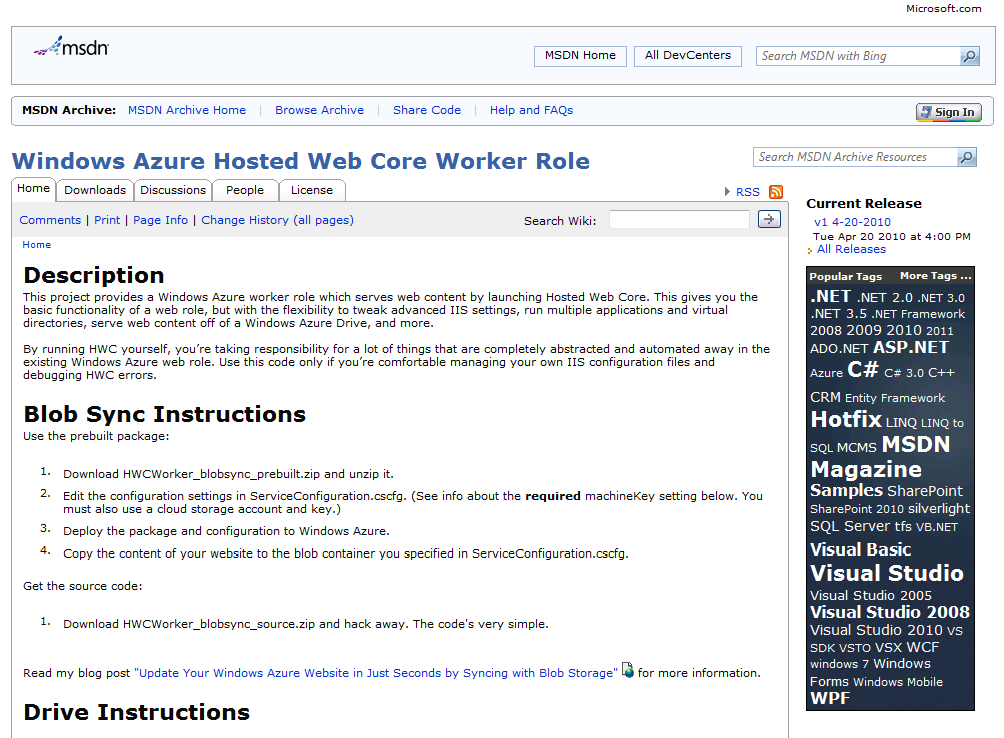This screenshot has height=738, width=1004.
Task: Open the v1 4-20-2010 release link
Action: [x=852, y=222]
